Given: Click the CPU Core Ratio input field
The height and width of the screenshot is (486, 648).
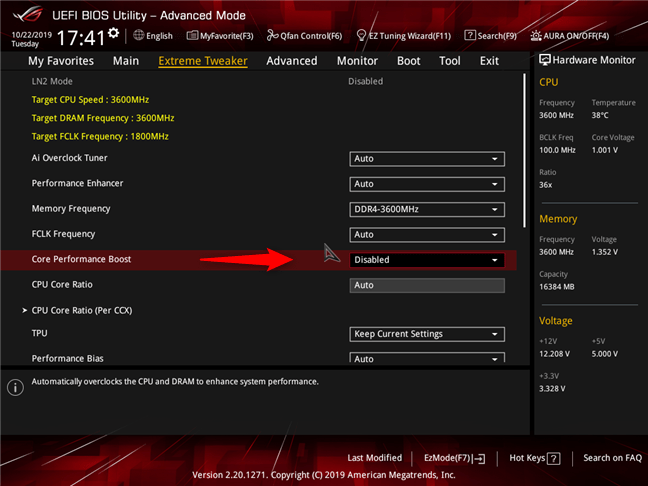Looking at the screenshot, I should coord(427,285).
